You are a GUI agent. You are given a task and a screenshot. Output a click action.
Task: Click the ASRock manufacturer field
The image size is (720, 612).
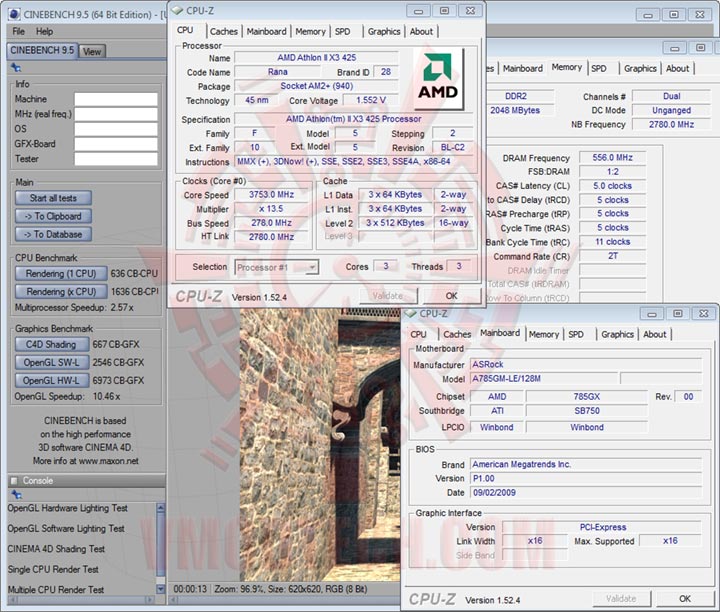[586, 365]
